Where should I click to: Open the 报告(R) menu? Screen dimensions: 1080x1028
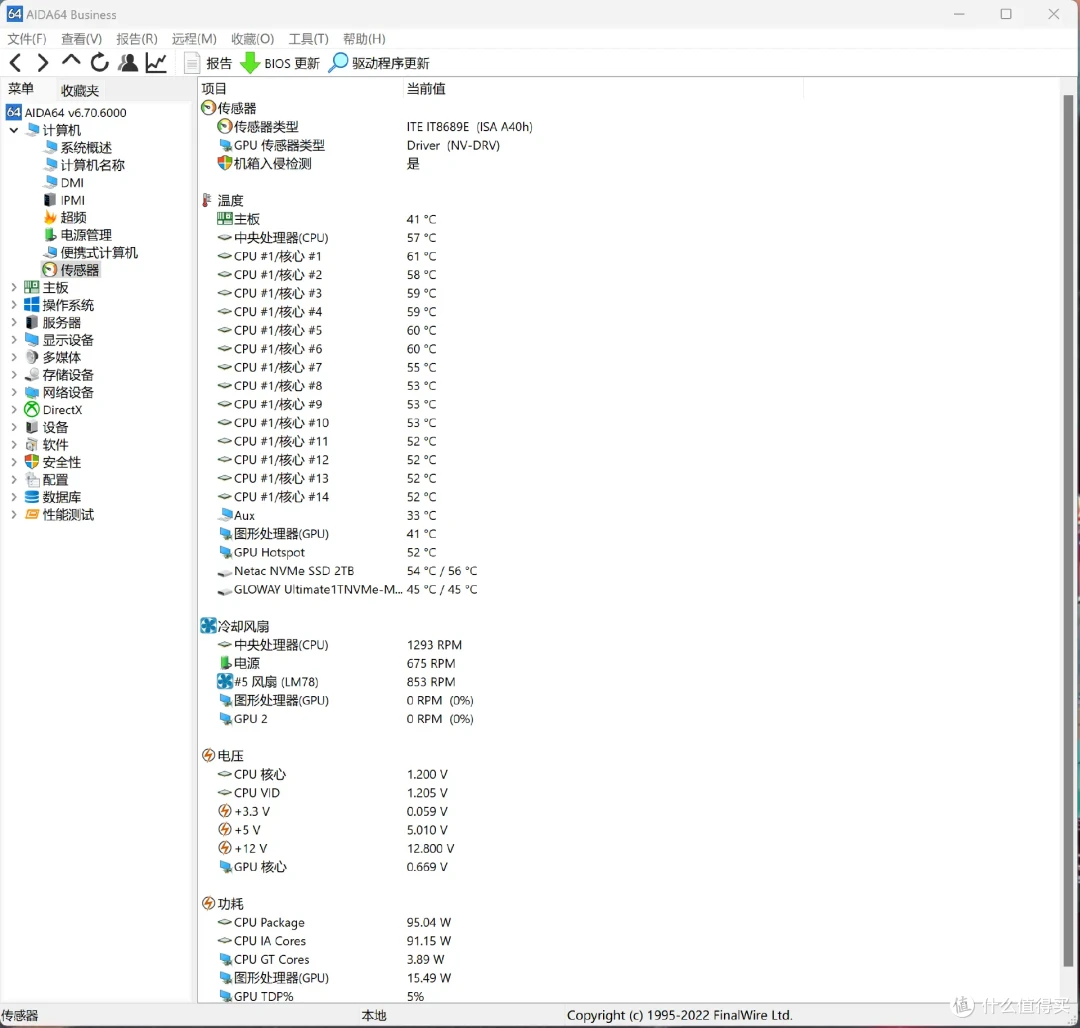(x=136, y=39)
